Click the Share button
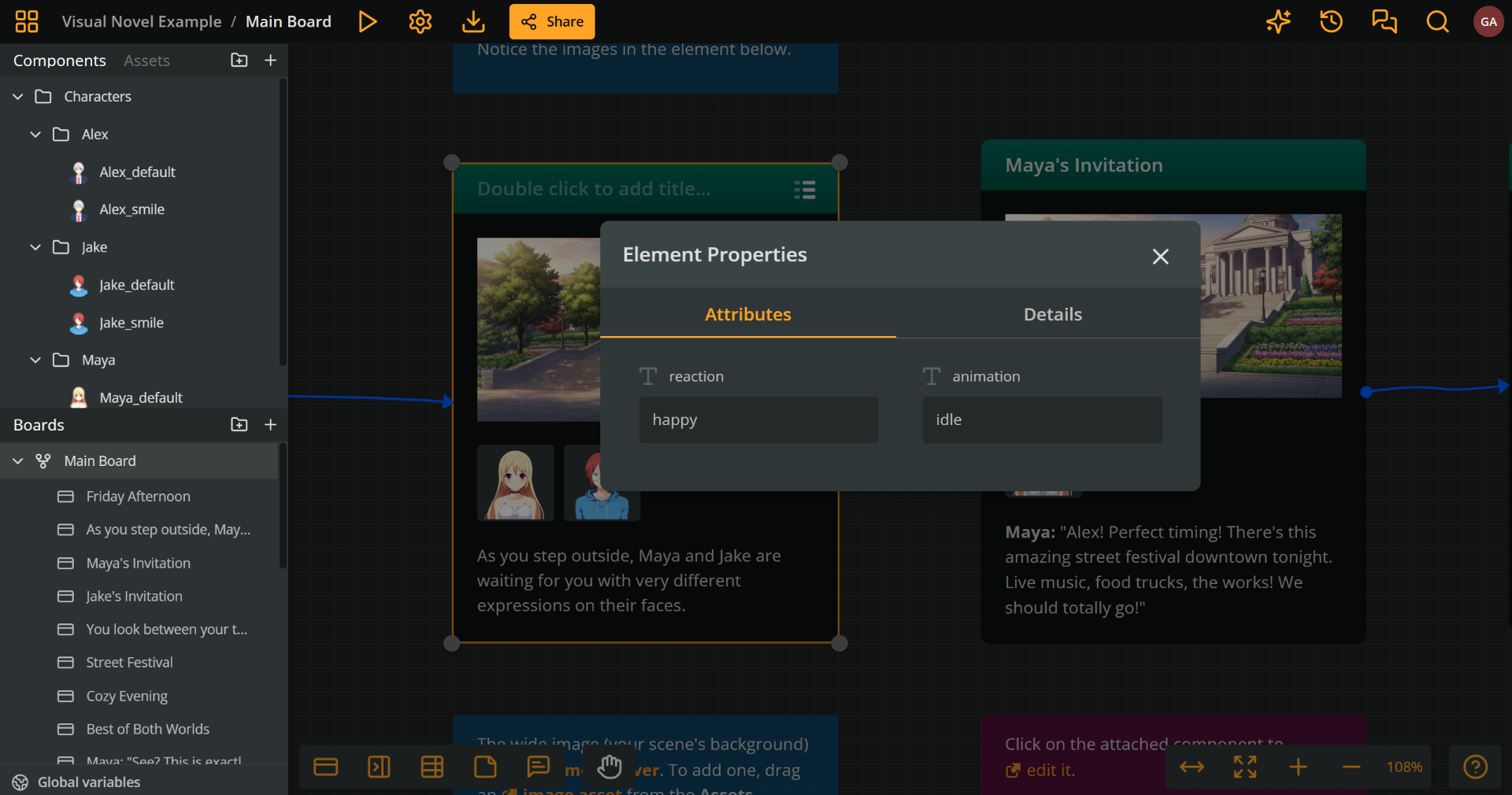The width and height of the screenshot is (1512, 795). (551, 21)
